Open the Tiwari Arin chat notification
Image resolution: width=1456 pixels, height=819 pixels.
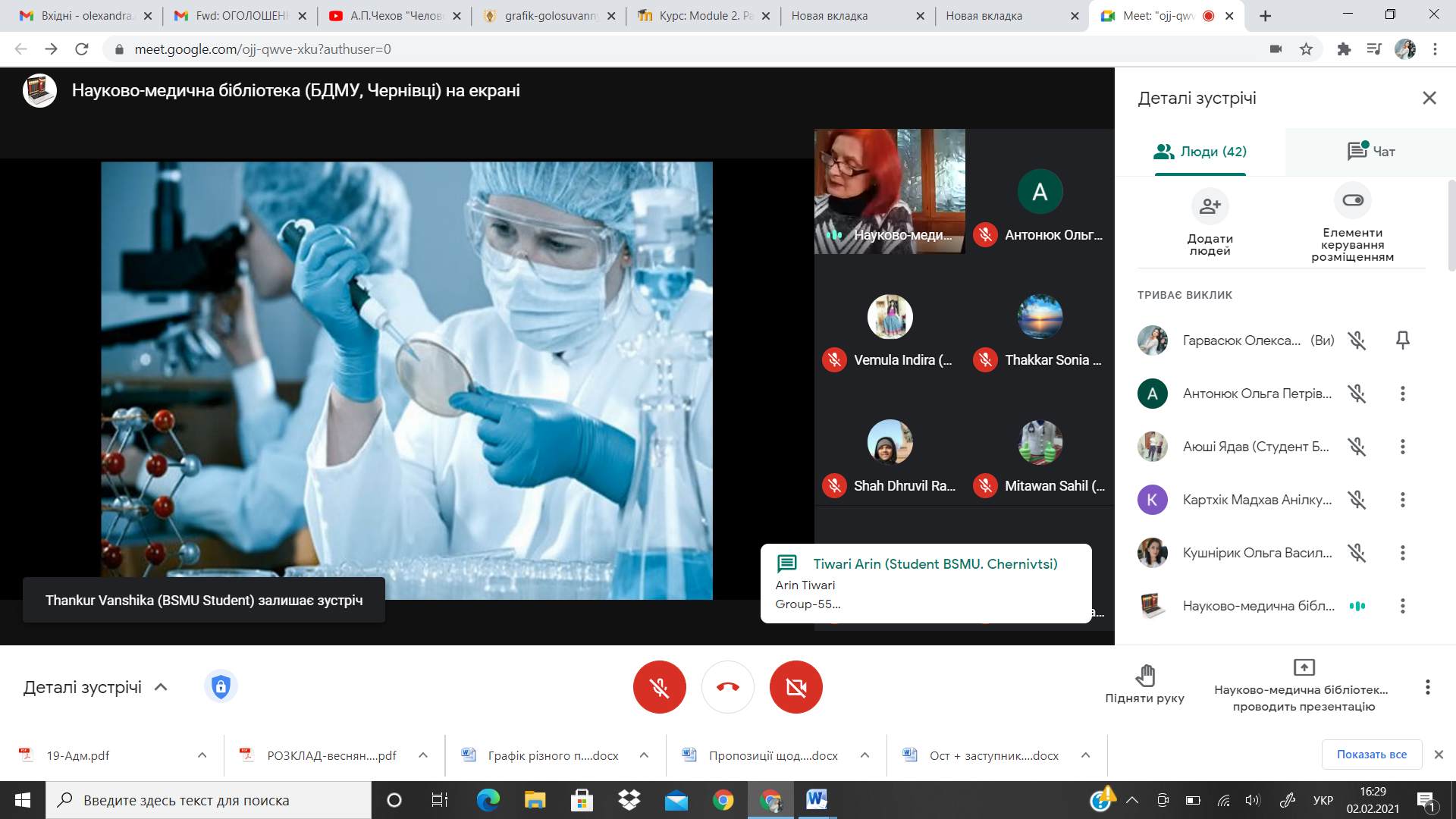[x=925, y=583]
